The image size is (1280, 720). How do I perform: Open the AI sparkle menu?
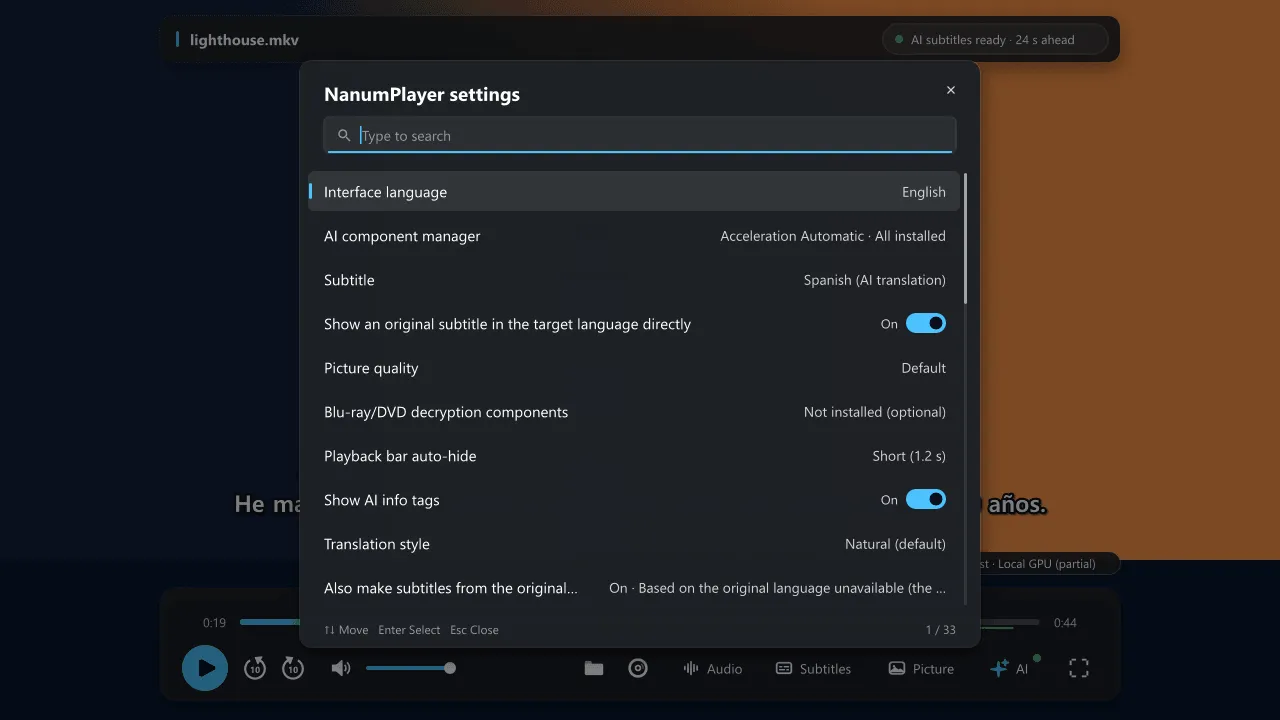pos(1009,668)
